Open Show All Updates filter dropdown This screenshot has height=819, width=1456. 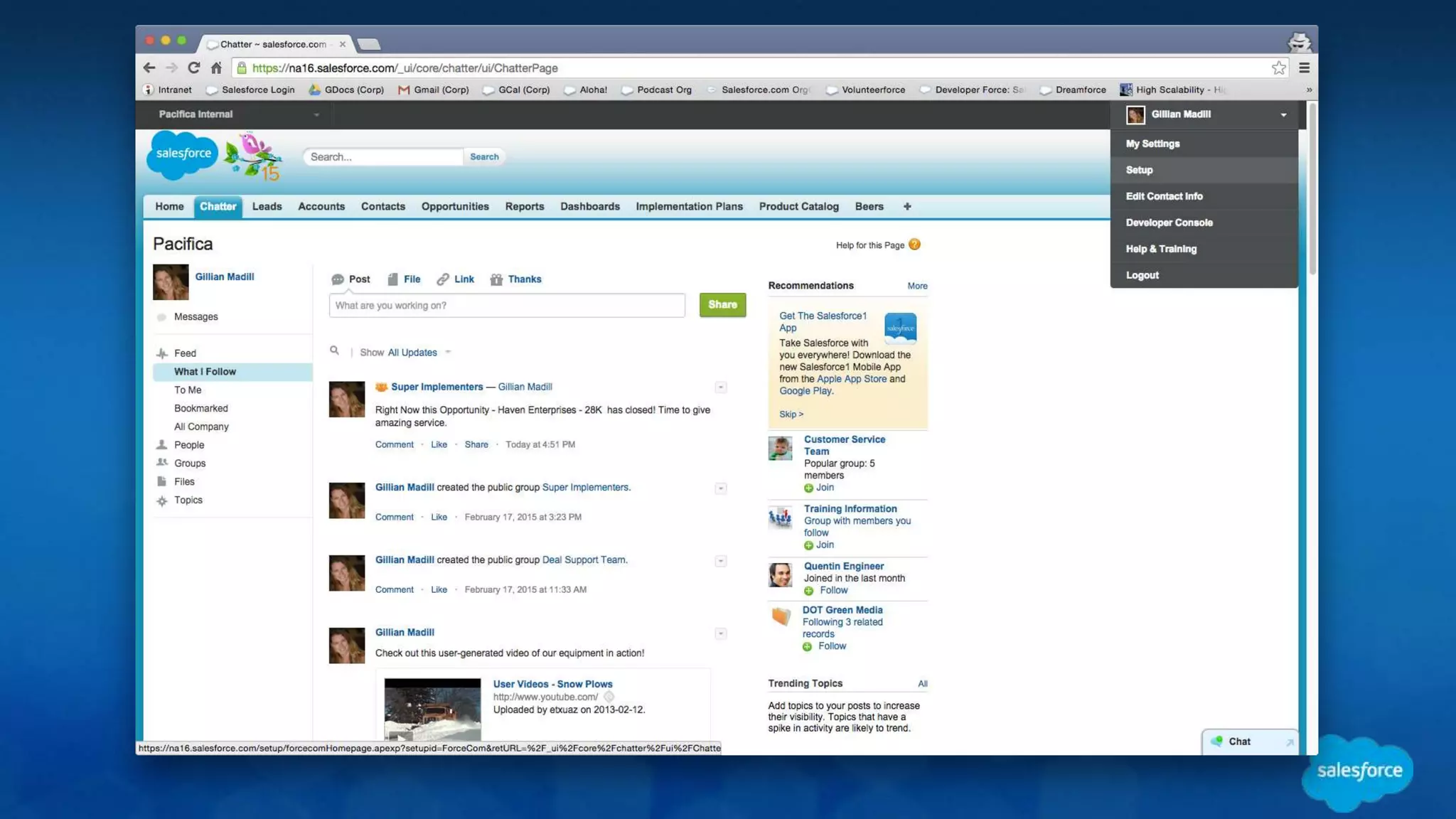click(x=448, y=352)
